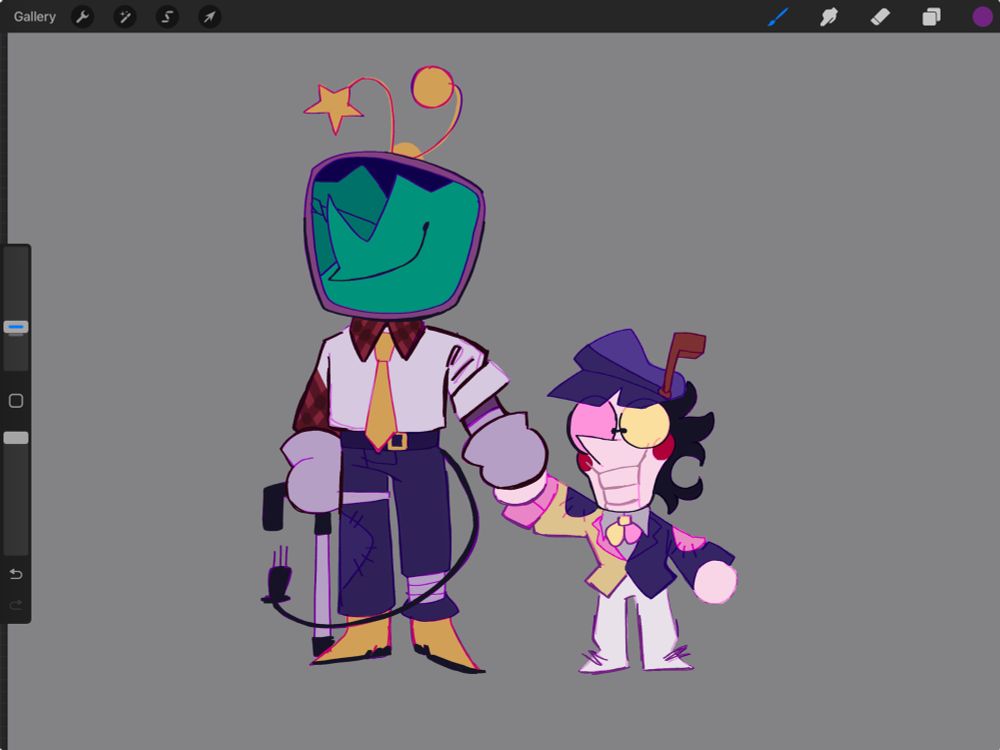
Task: Return to the Gallery
Action: pyautogui.click(x=34, y=17)
